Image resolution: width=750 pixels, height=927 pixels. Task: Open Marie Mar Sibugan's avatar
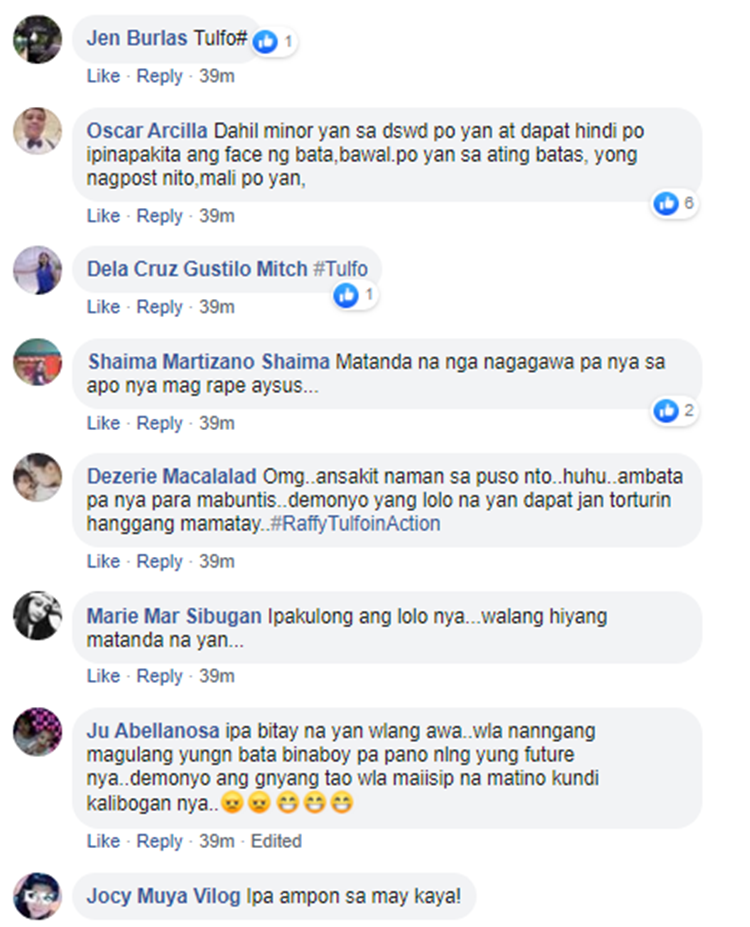coord(37,615)
